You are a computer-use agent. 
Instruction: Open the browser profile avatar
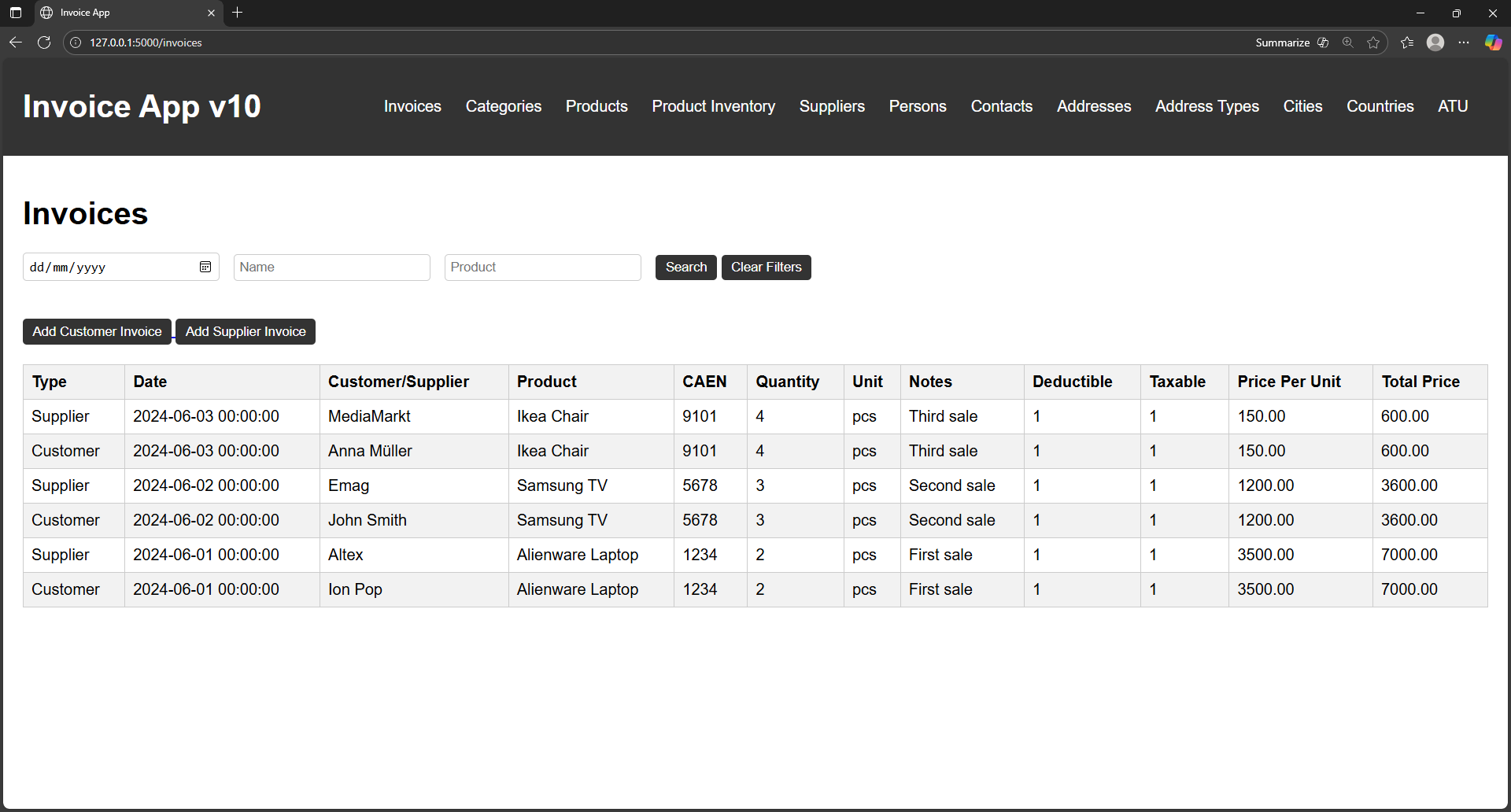[x=1435, y=42]
